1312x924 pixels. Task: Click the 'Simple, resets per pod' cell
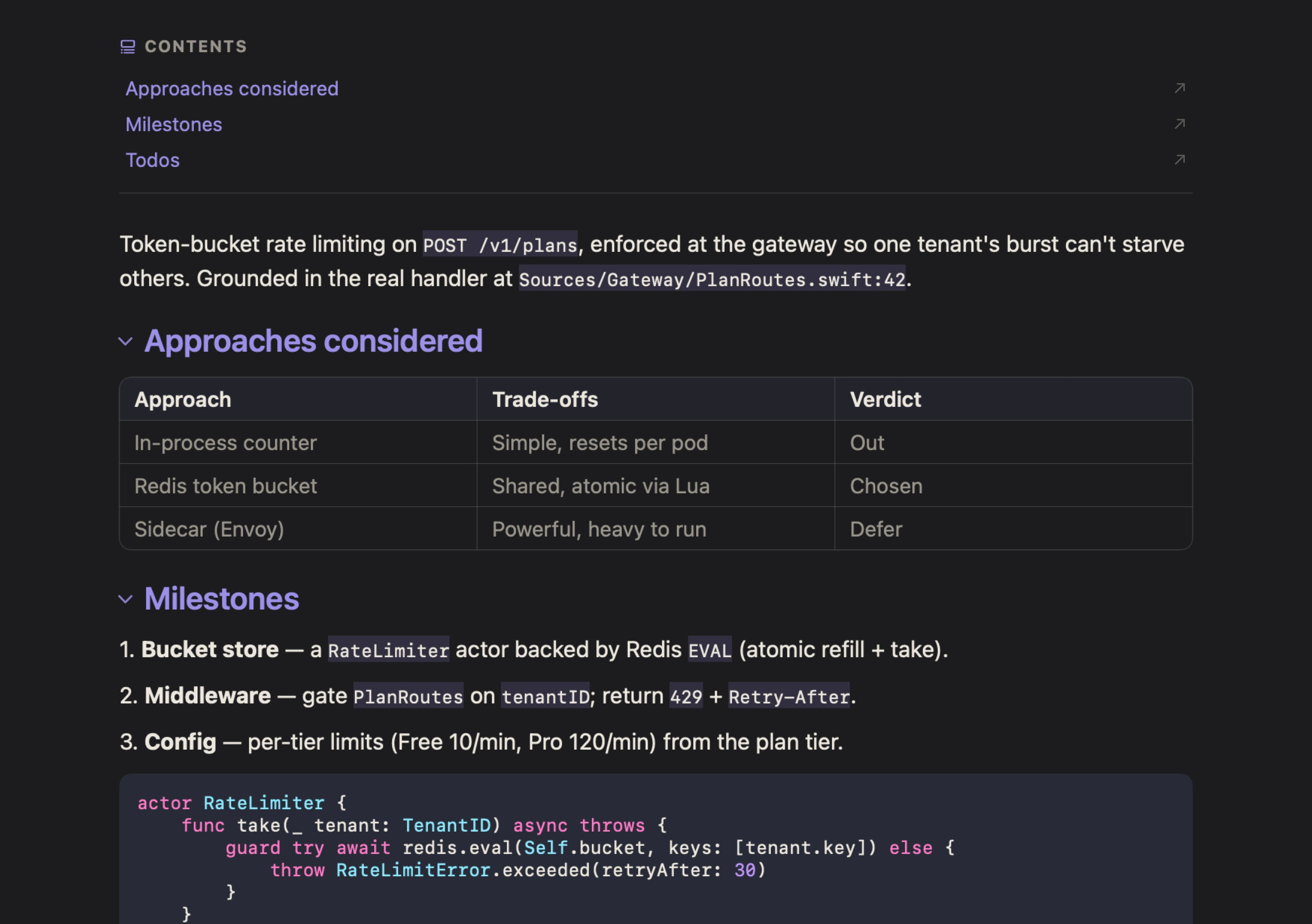click(656, 443)
